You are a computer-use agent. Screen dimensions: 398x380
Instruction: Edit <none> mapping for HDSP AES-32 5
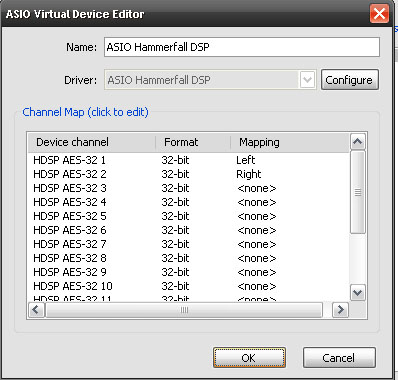click(x=257, y=217)
